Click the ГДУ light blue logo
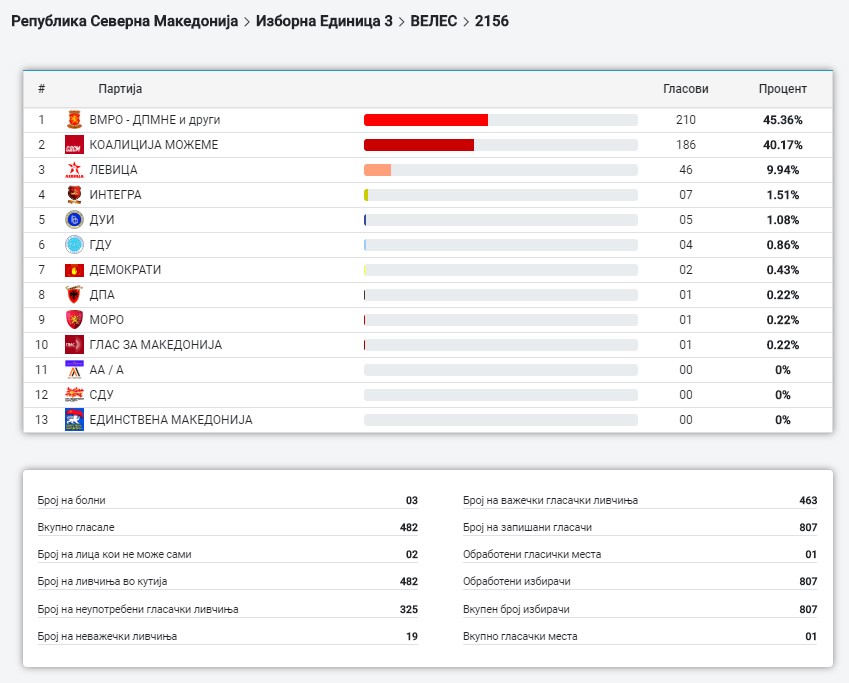Screen dimensions: 849x683 pos(73,245)
